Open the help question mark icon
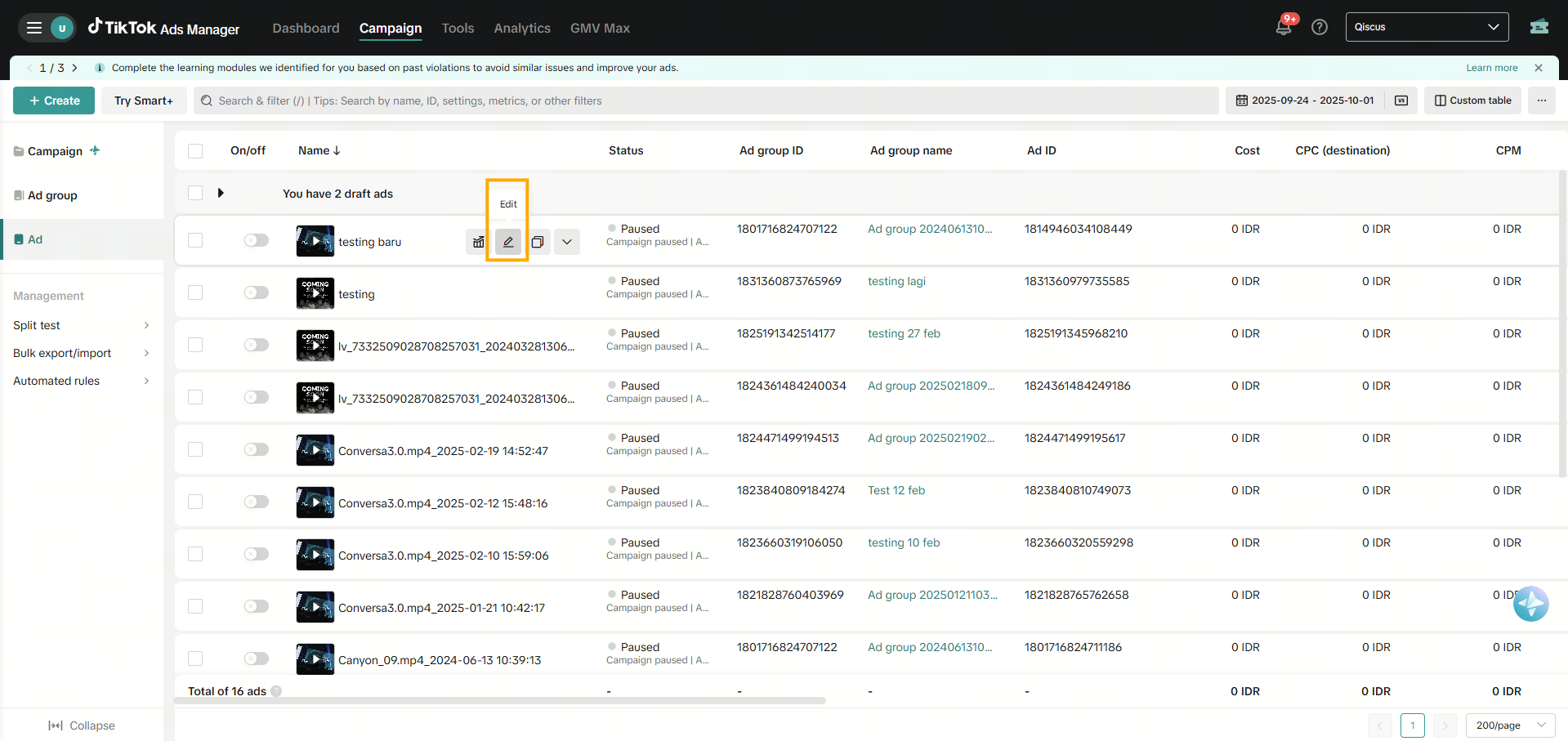Viewport: 1568px width, 741px height. [x=1319, y=27]
